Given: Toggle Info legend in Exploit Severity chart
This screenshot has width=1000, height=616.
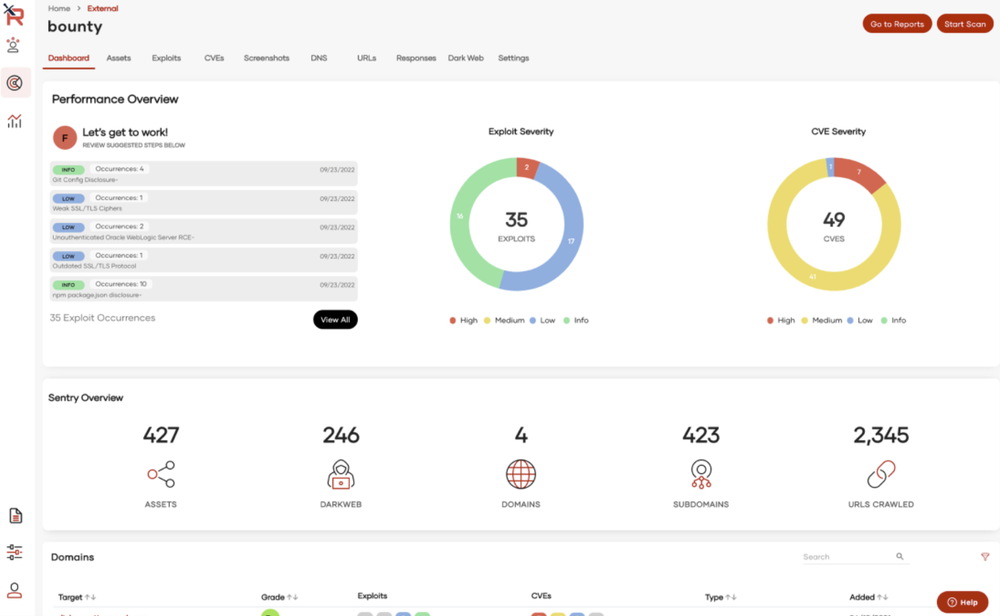Looking at the screenshot, I should click(576, 320).
